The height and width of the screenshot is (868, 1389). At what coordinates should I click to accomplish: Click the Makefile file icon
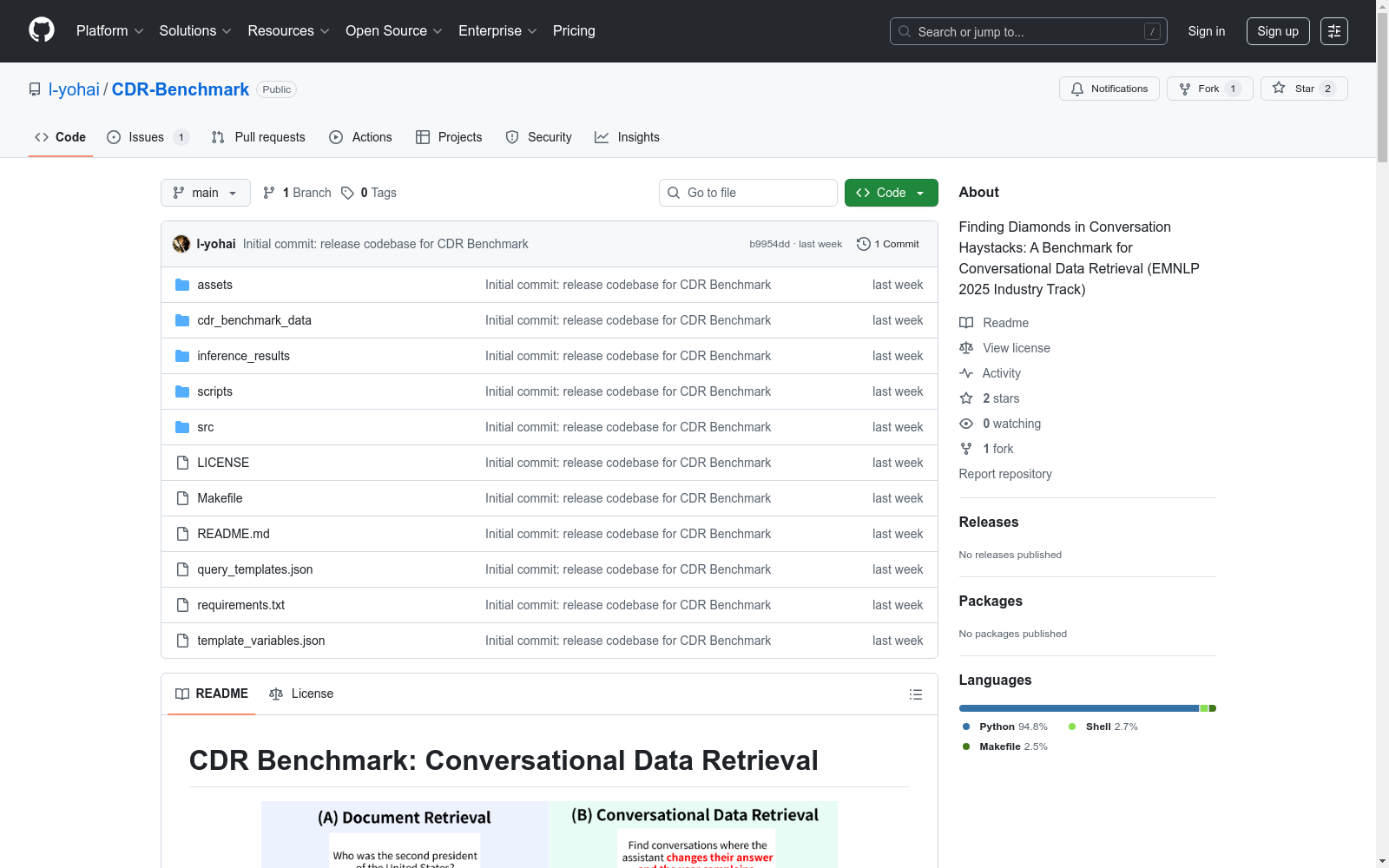click(x=182, y=498)
